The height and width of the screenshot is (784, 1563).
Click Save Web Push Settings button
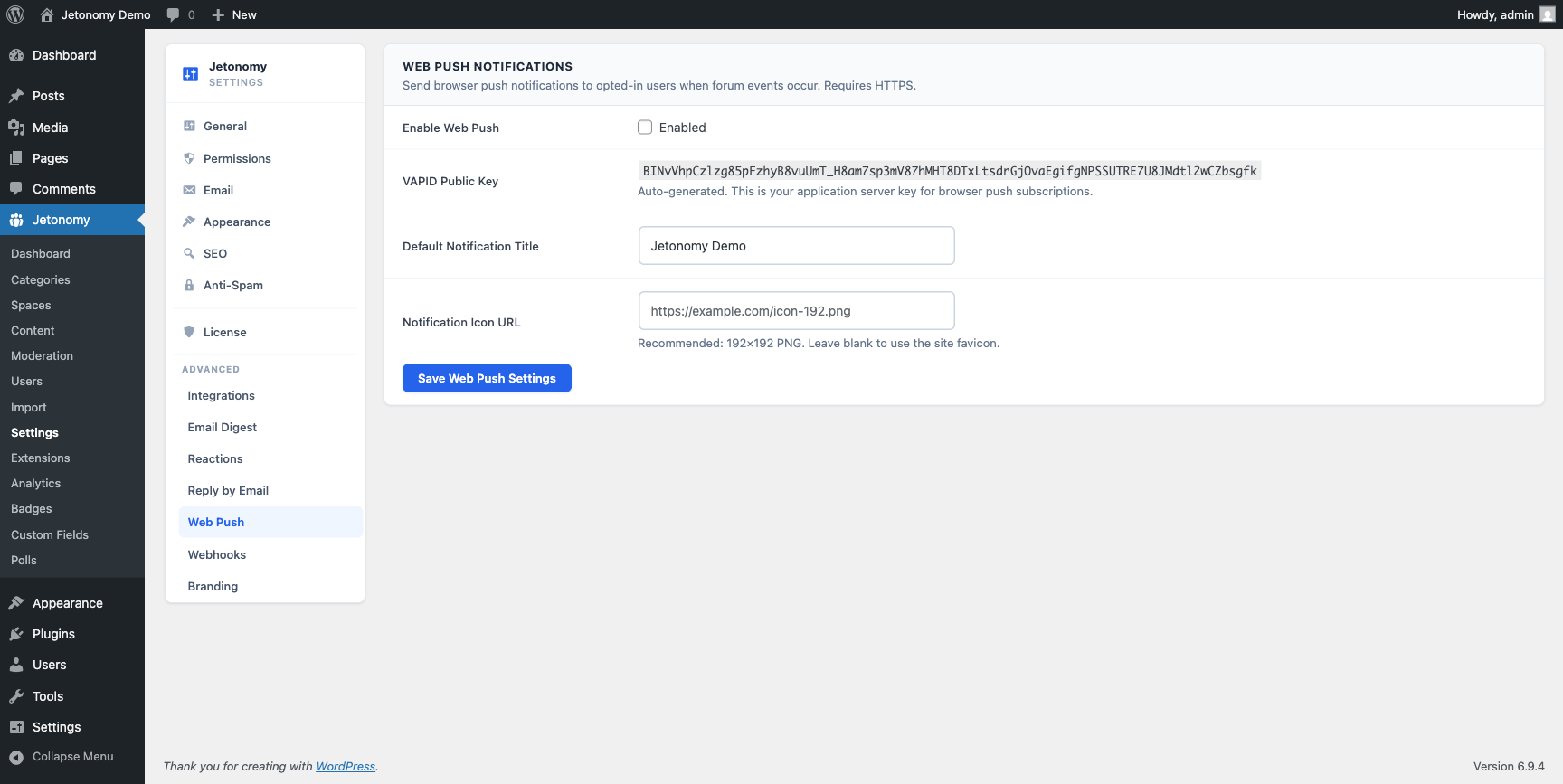[x=487, y=378]
